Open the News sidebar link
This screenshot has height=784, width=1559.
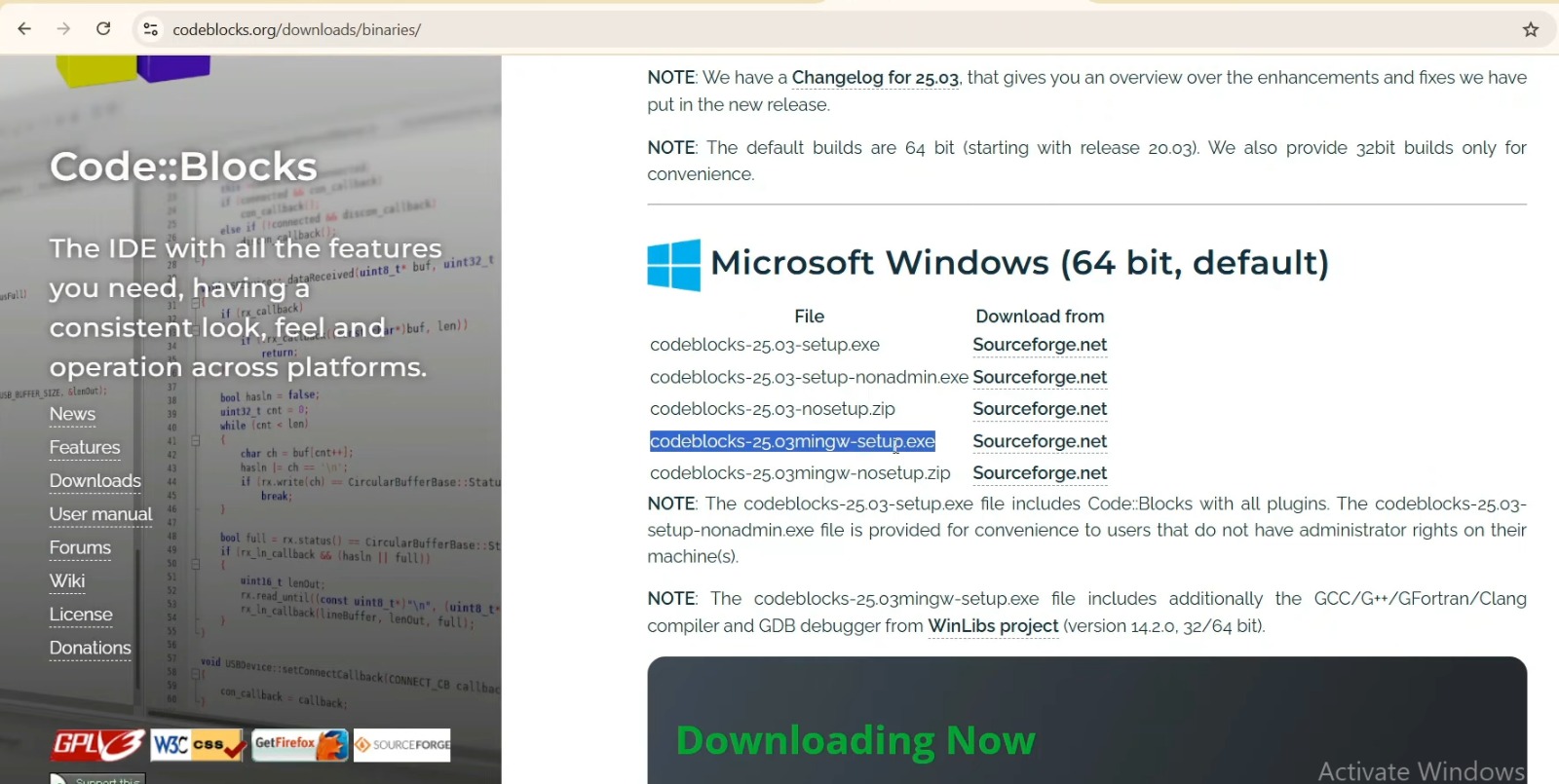click(72, 414)
